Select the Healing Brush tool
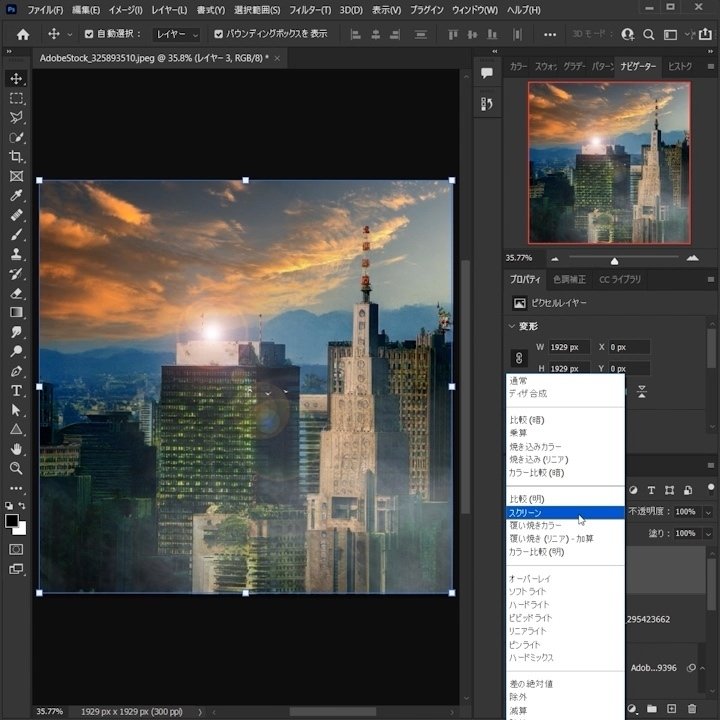Viewport: 720px width, 720px height. tap(16, 215)
